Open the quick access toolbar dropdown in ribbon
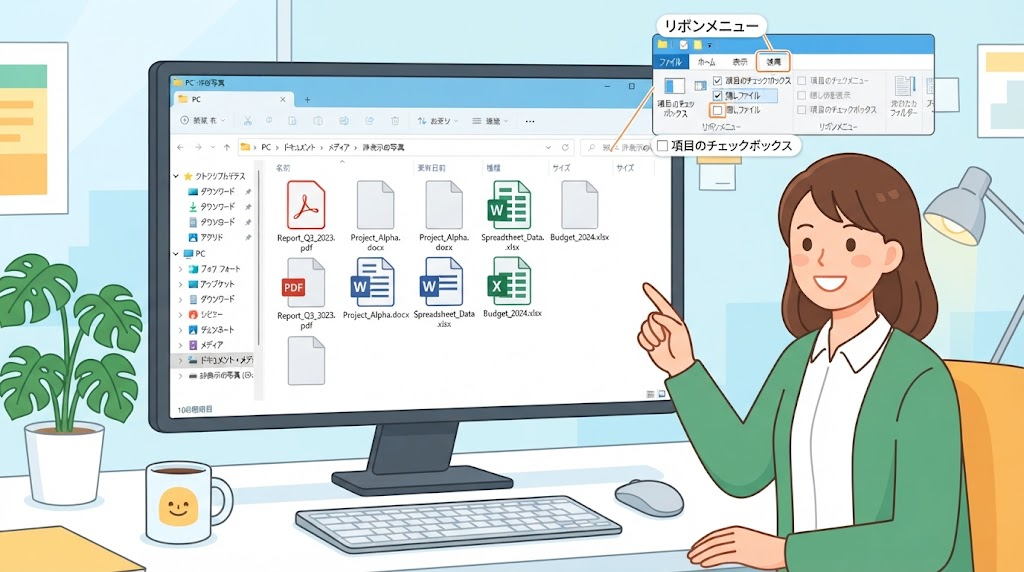 click(x=709, y=46)
